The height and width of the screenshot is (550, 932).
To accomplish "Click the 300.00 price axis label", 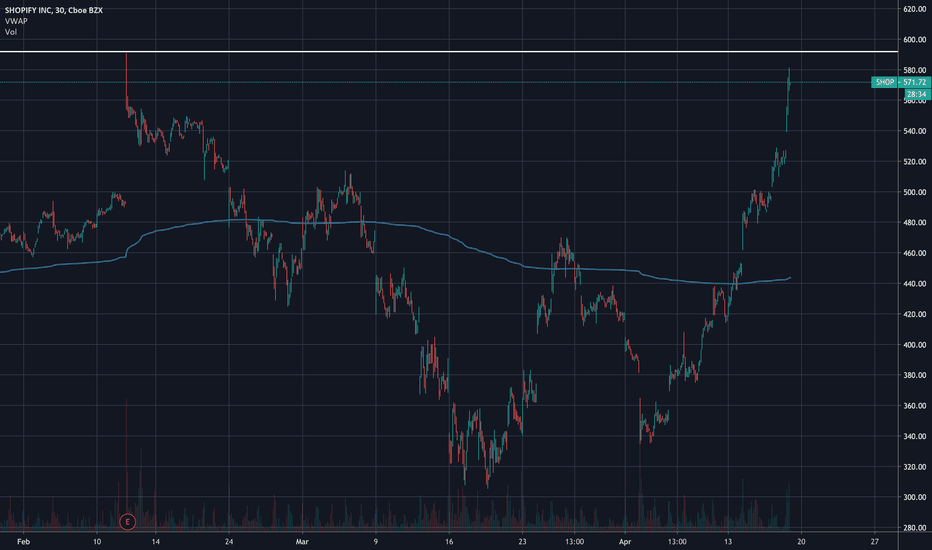I will click(x=914, y=497).
